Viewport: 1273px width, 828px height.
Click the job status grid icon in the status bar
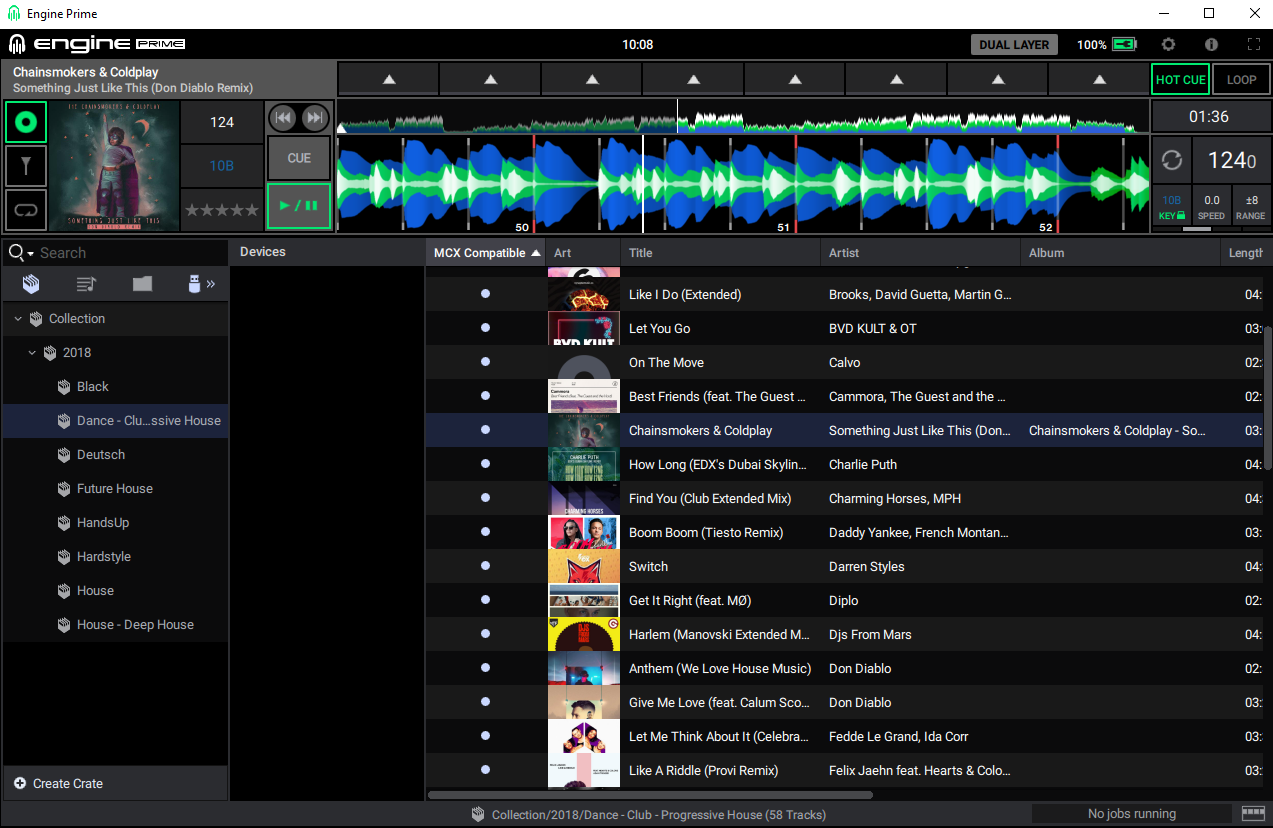1253,813
